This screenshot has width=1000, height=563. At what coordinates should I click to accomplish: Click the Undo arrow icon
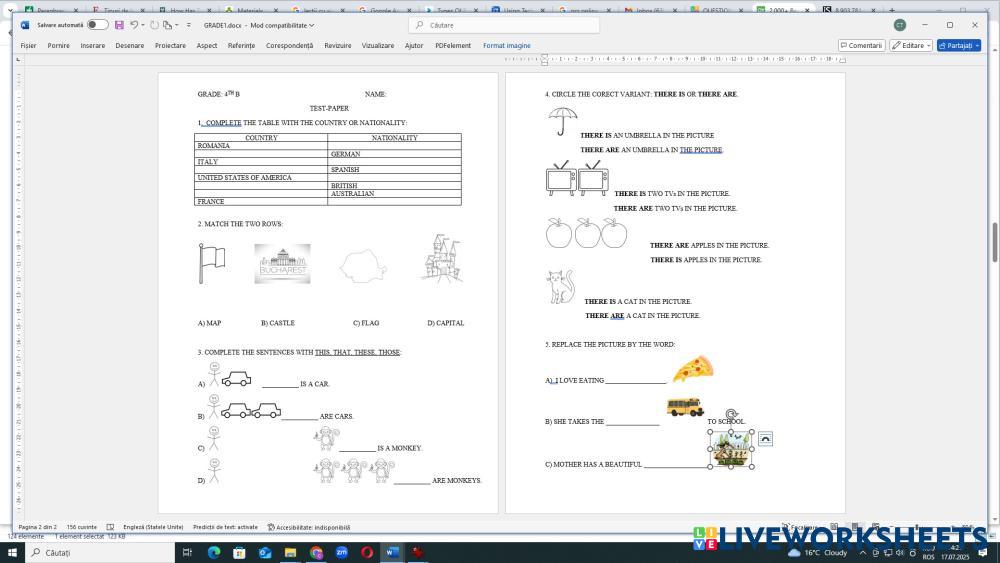click(x=134, y=25)
